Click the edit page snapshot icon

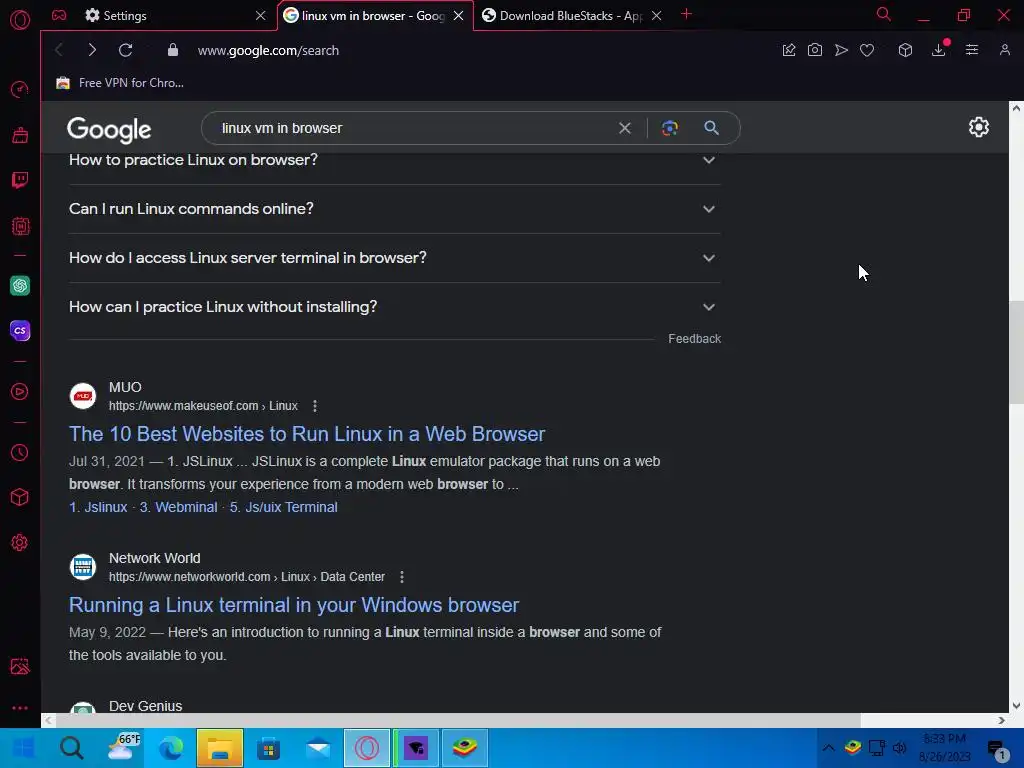tap(789, 50)
